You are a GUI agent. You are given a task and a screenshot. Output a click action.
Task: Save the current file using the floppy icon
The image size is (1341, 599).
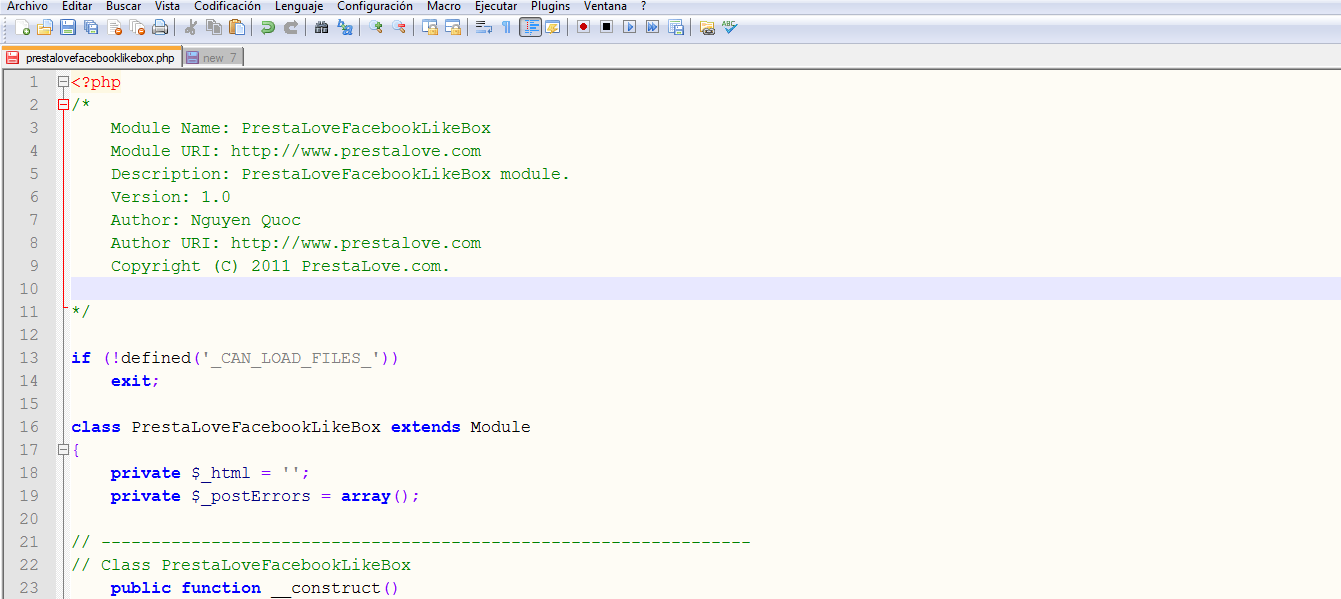point(68,27)
